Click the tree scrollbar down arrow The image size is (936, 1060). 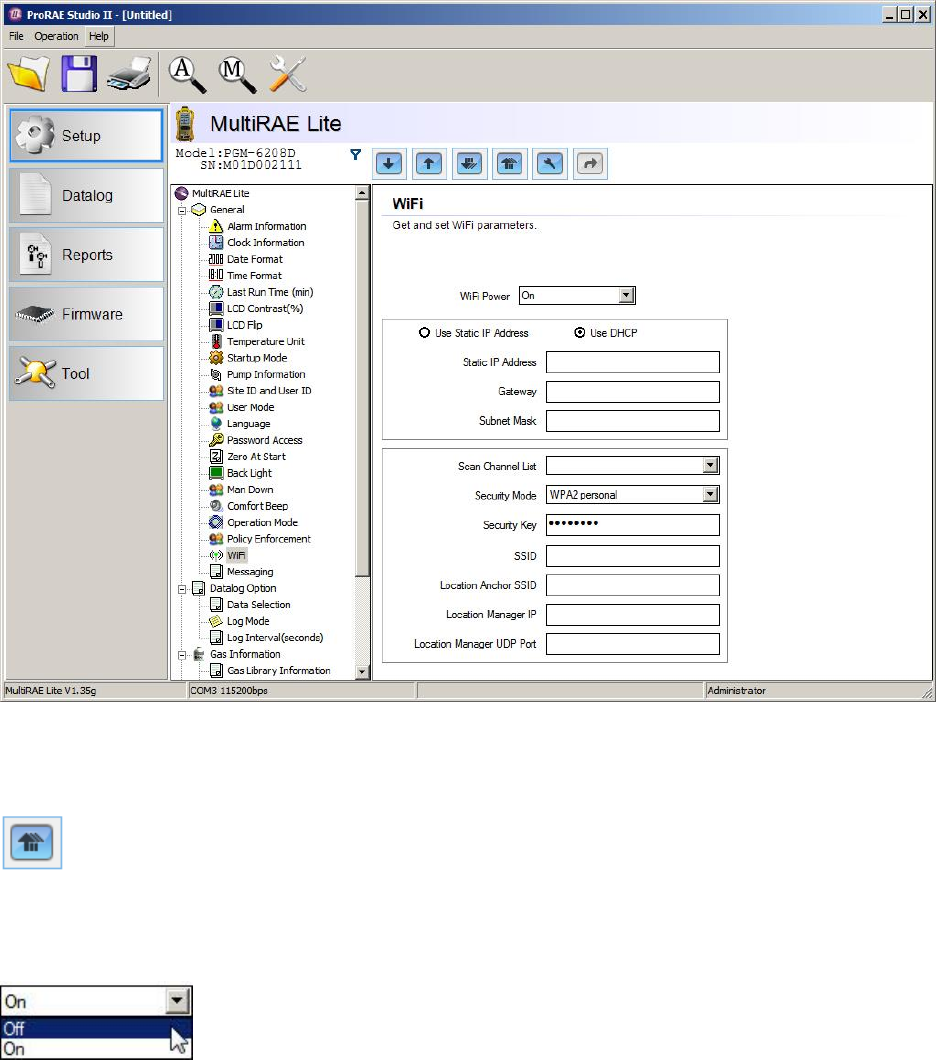point(362,672)
